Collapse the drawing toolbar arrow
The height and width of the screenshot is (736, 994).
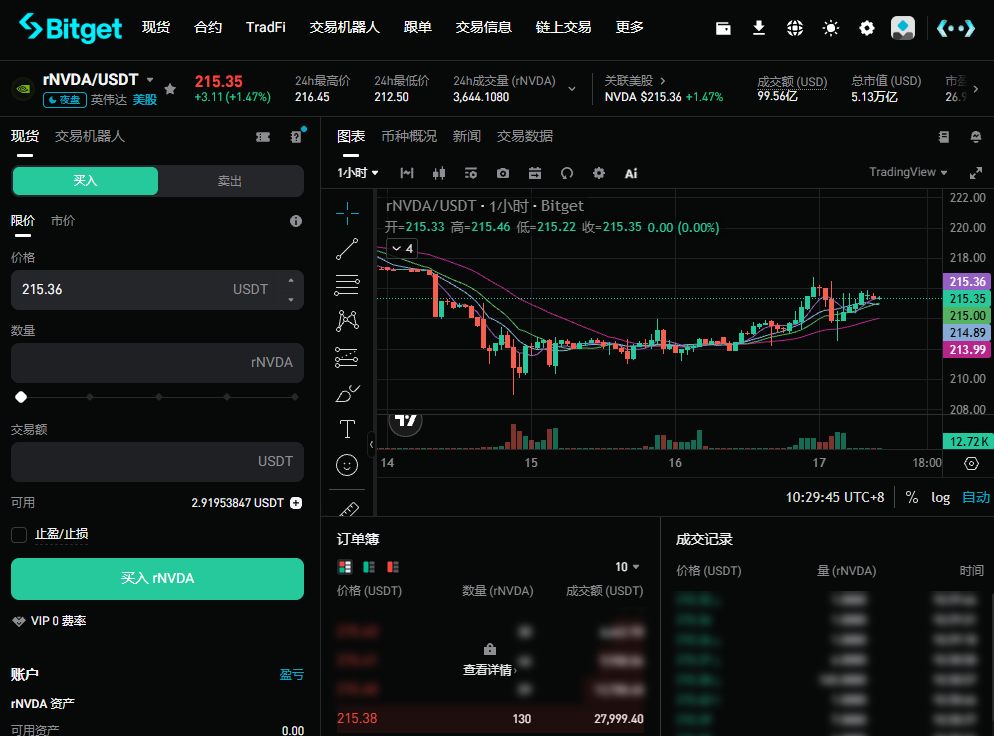371,443
